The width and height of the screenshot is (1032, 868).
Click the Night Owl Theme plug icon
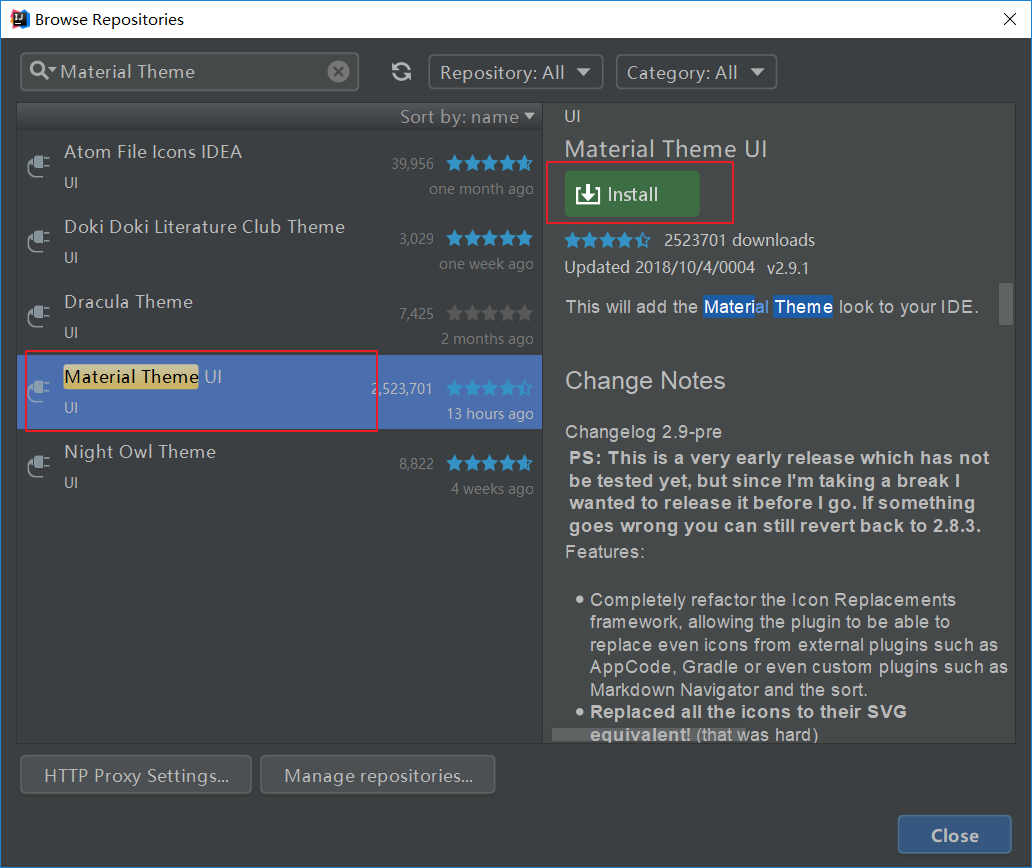(x=39, y=466)
